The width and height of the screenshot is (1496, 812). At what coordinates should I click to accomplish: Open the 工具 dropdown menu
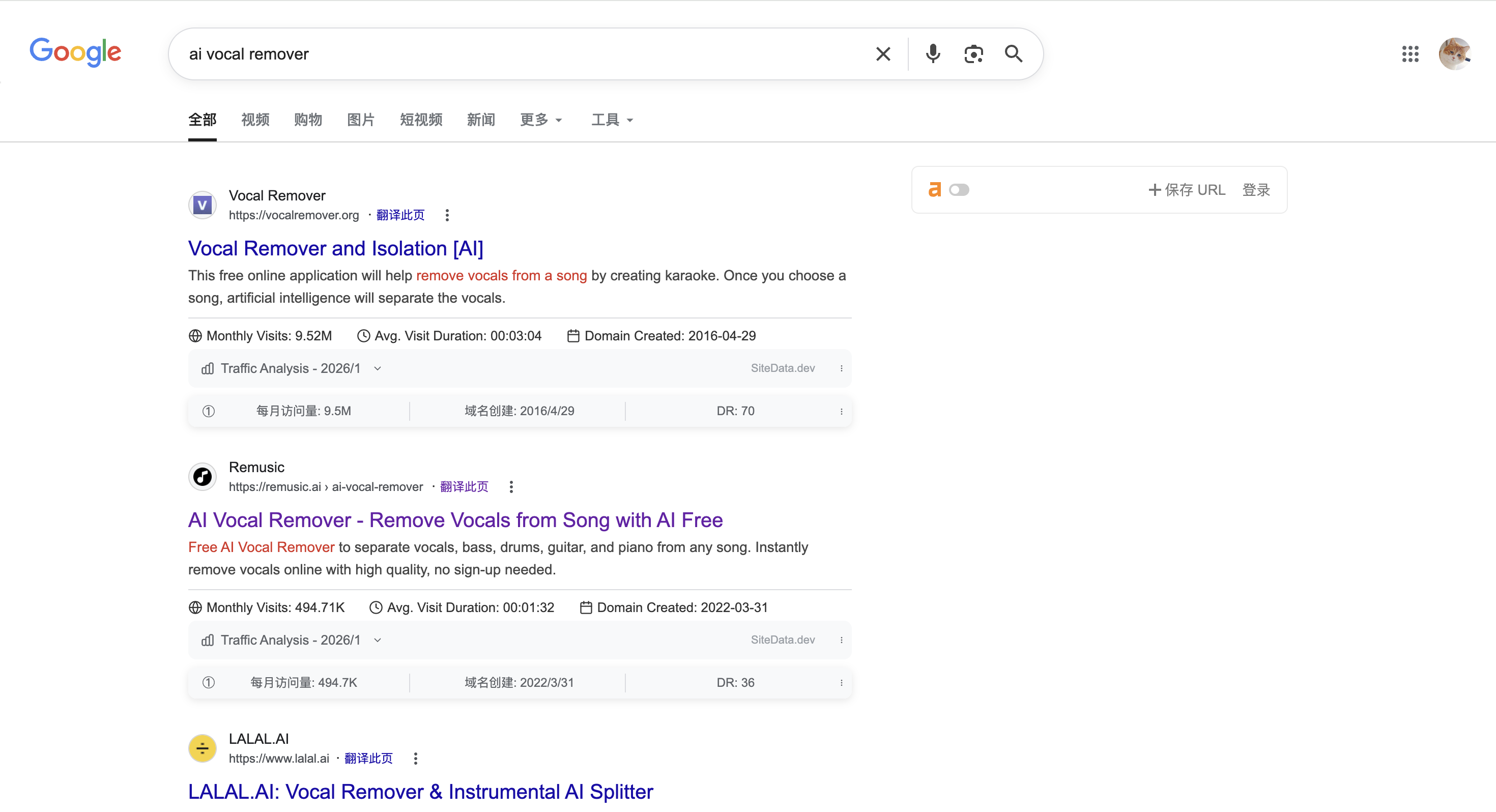point(612,120)
